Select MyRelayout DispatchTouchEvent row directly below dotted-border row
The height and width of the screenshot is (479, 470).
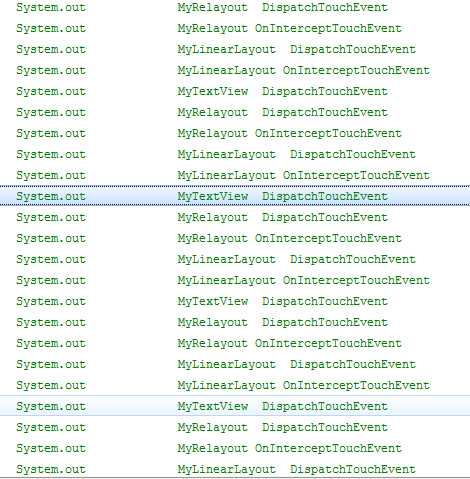click(x=235, y=217)
